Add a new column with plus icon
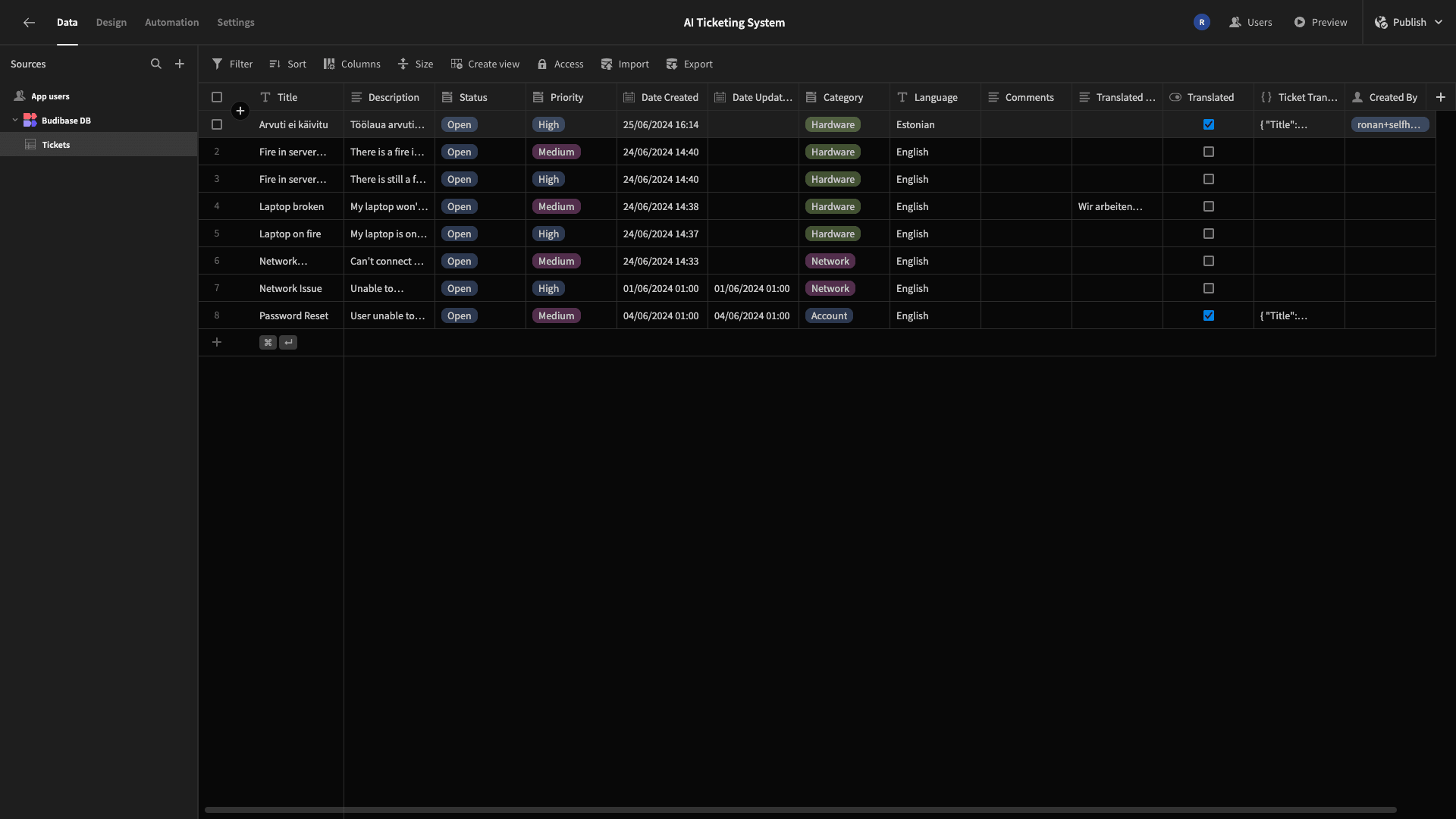This screenshot has width=1456, height=819. 1441,97
